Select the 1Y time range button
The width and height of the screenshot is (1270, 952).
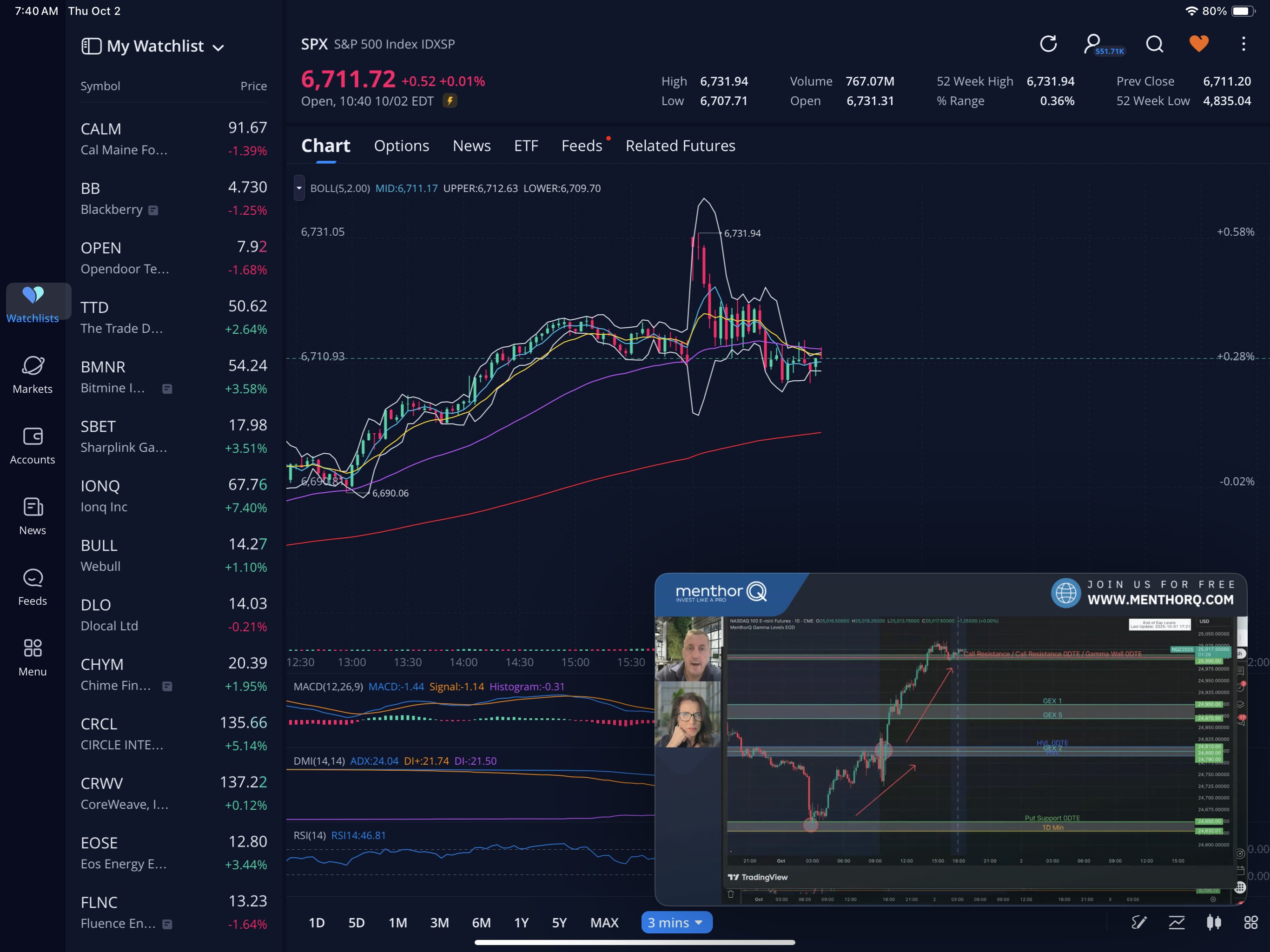(521, 923)
